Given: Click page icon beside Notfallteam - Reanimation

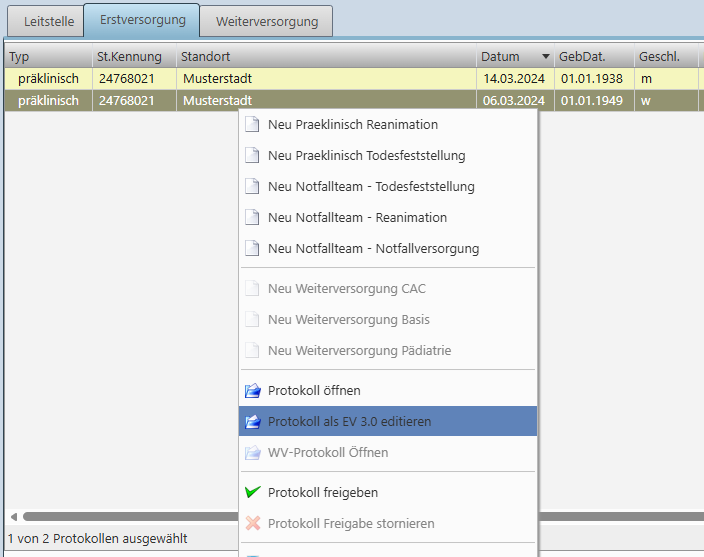Looking at the screenshot, I should tap(252, 218).
